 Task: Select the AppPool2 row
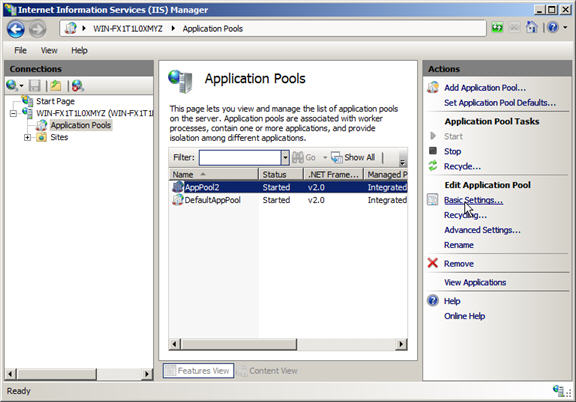click(x=288, y=187)
